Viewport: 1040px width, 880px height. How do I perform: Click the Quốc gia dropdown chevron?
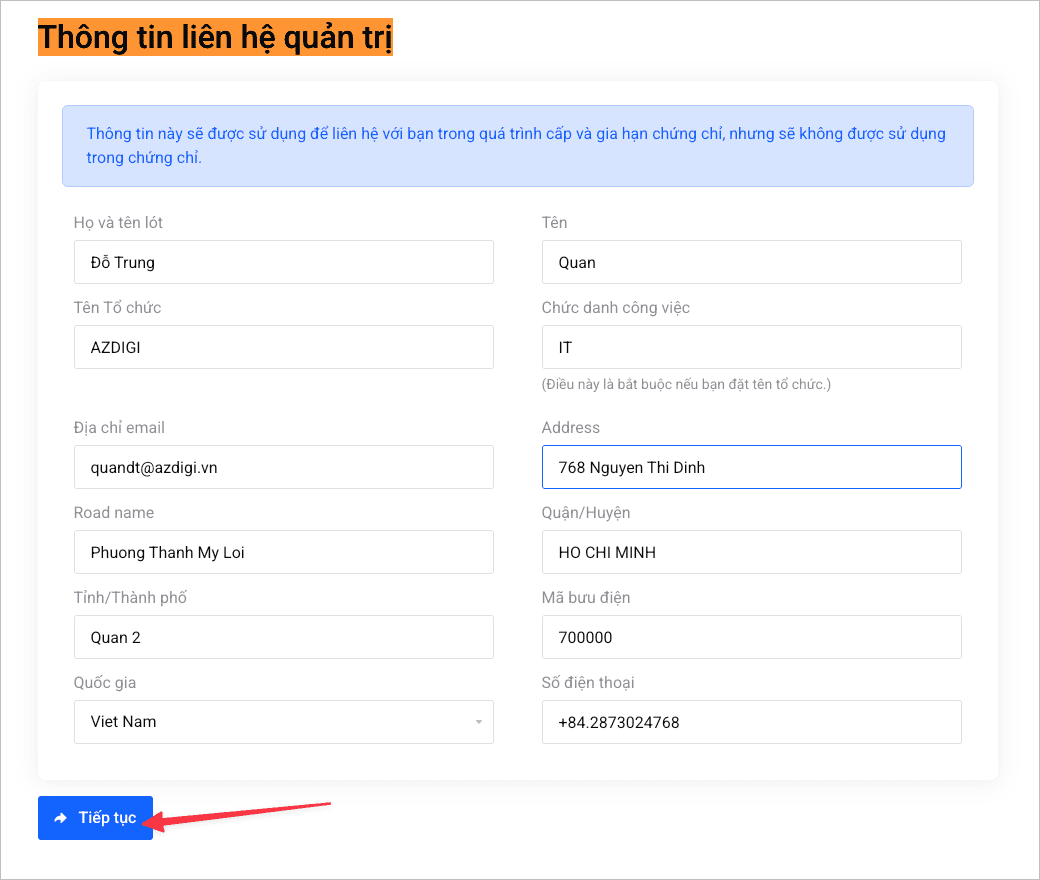click(x=479, y=722)
